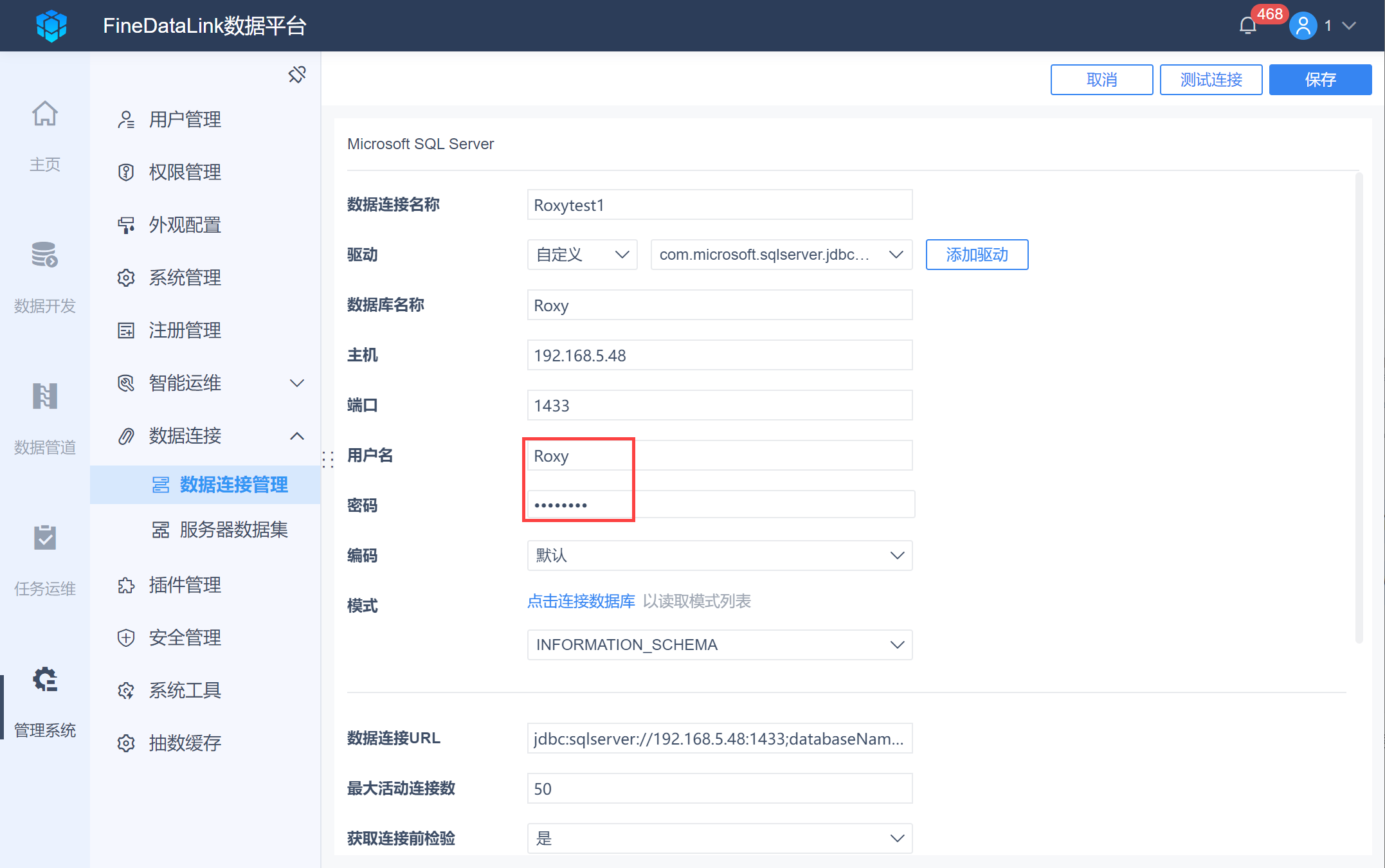Collapse the 数据连接 menu section
This screenshot has height=868, width=1385.
(x=296, y=436)
